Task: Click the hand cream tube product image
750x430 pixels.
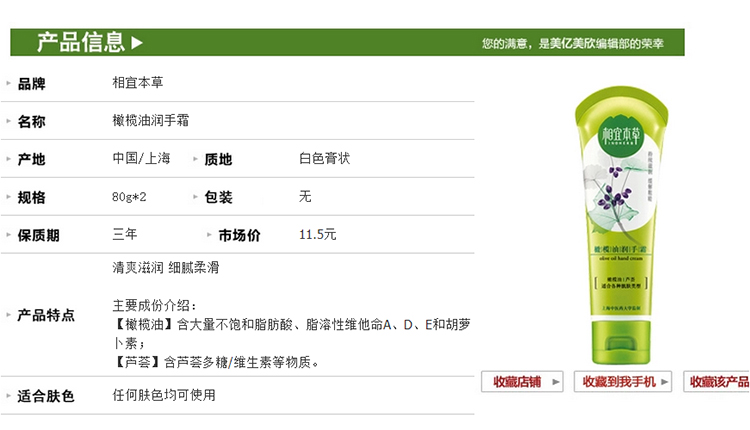Action: pyautogui.click(x=621, y=225)
